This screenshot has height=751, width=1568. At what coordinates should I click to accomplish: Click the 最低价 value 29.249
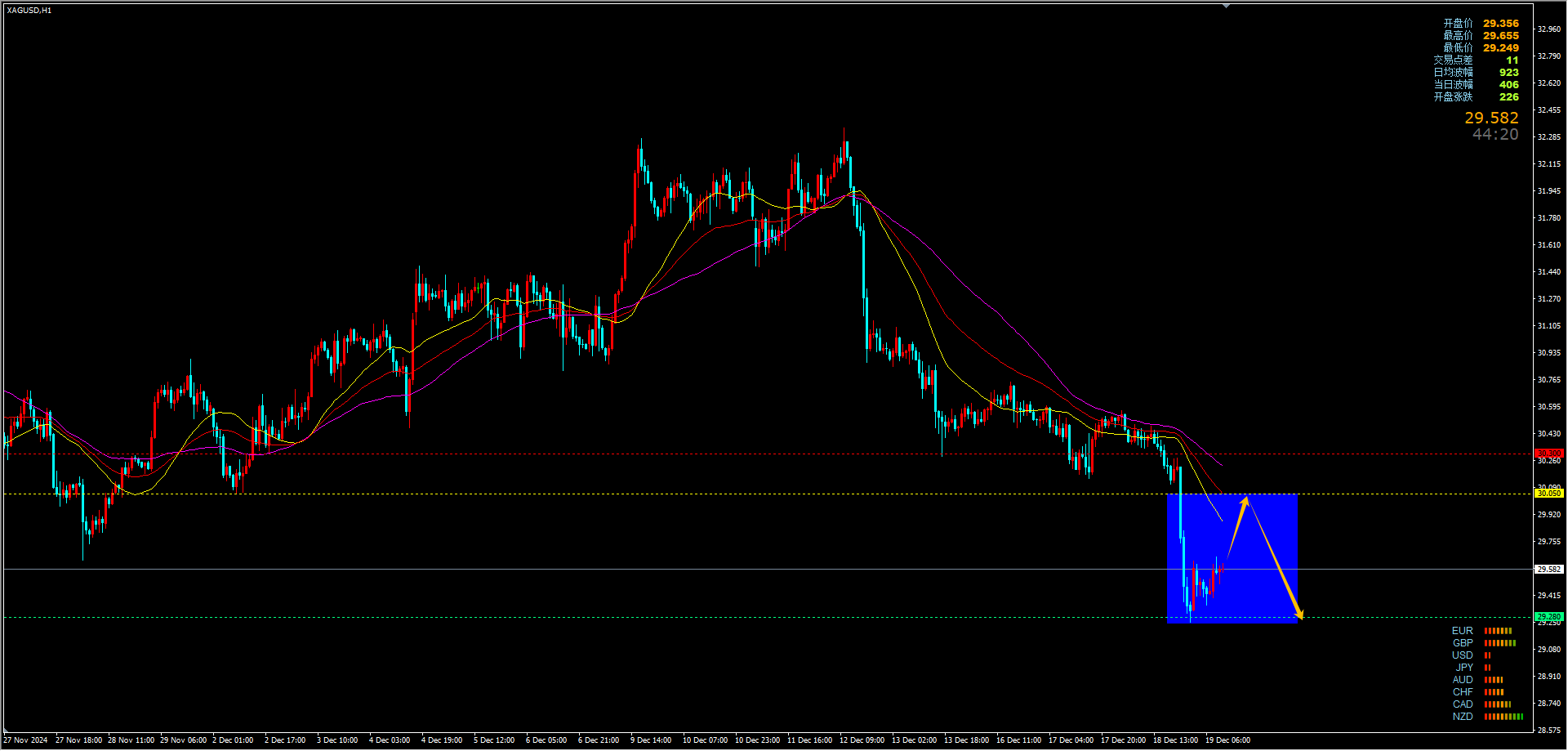[1501, 48]
